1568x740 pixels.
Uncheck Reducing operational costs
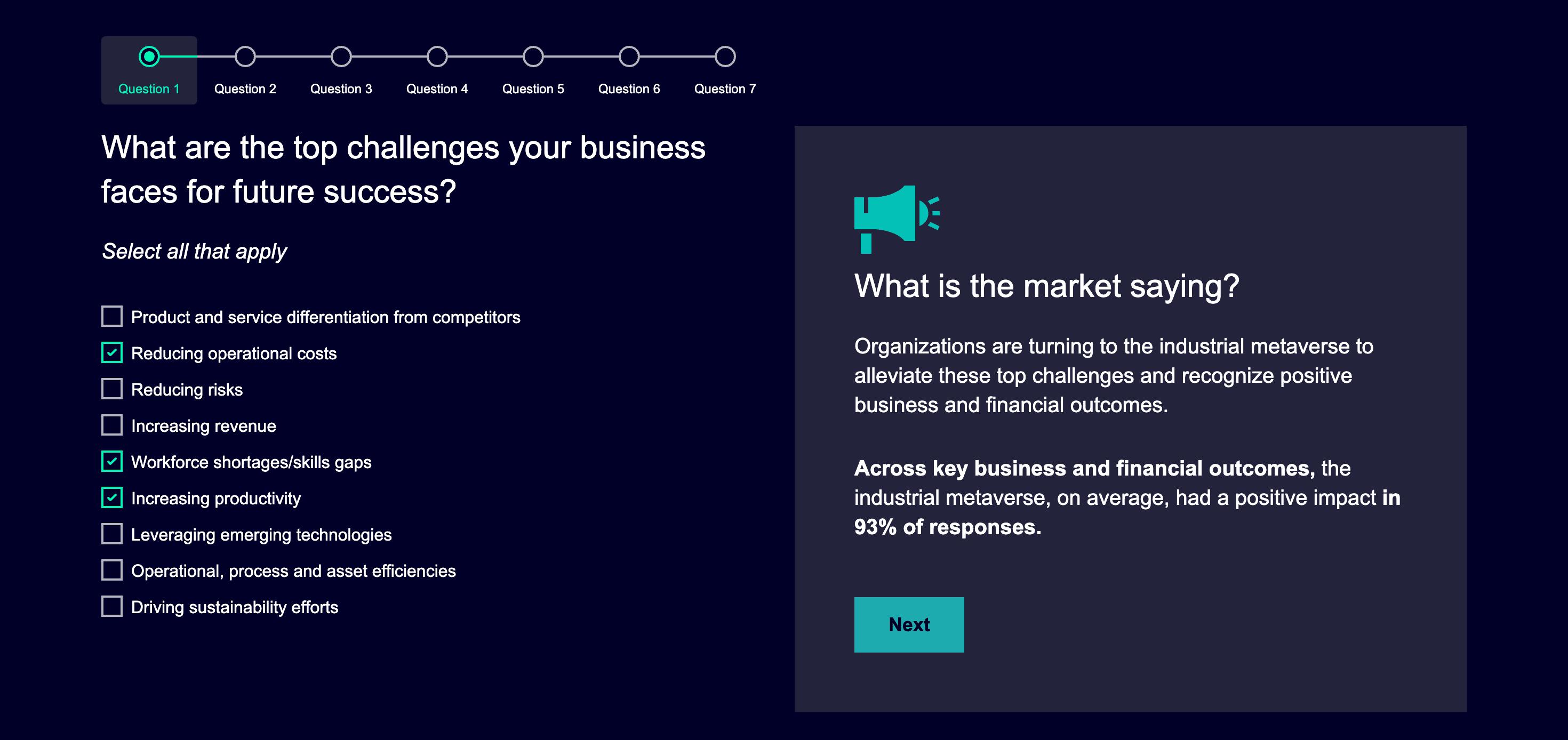point(112,353)
